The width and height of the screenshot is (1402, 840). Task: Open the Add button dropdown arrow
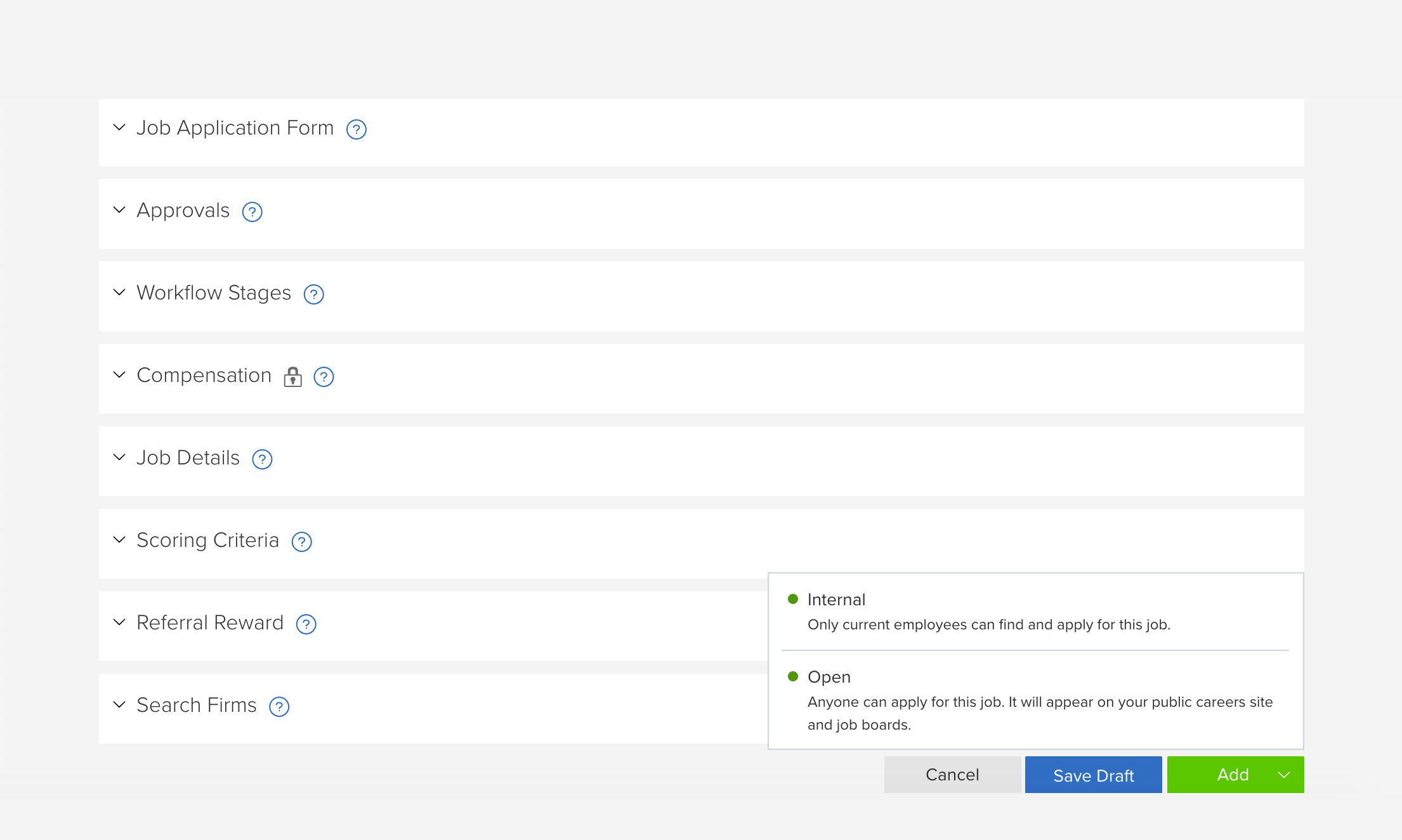point(1284,775)
